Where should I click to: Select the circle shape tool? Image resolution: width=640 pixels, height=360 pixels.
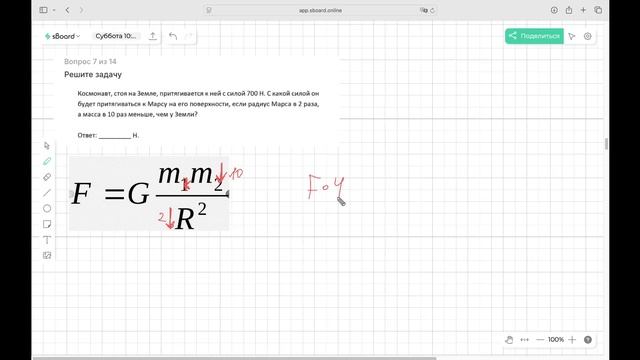click(x=47, y=209)
